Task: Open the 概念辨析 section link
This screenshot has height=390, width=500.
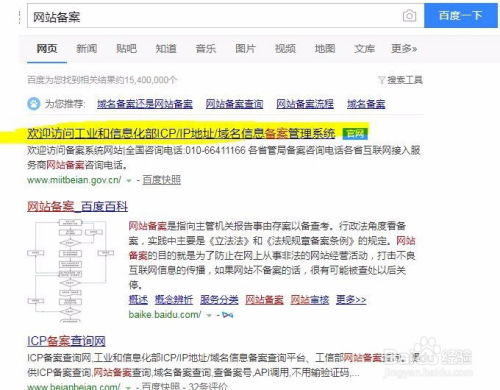Action: pyautogui.click(x=174, y=300)
